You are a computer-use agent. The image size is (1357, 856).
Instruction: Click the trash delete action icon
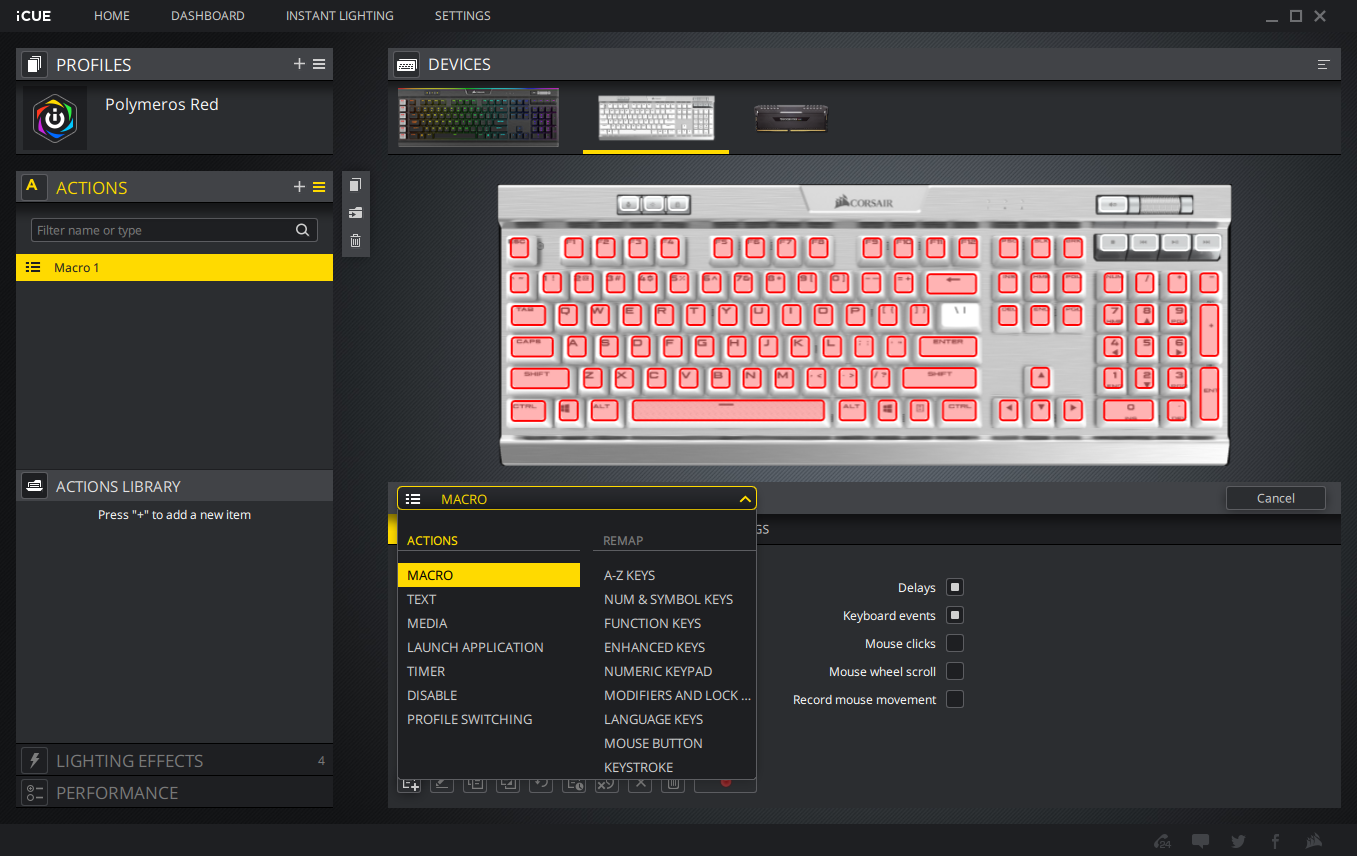point(355,241)
